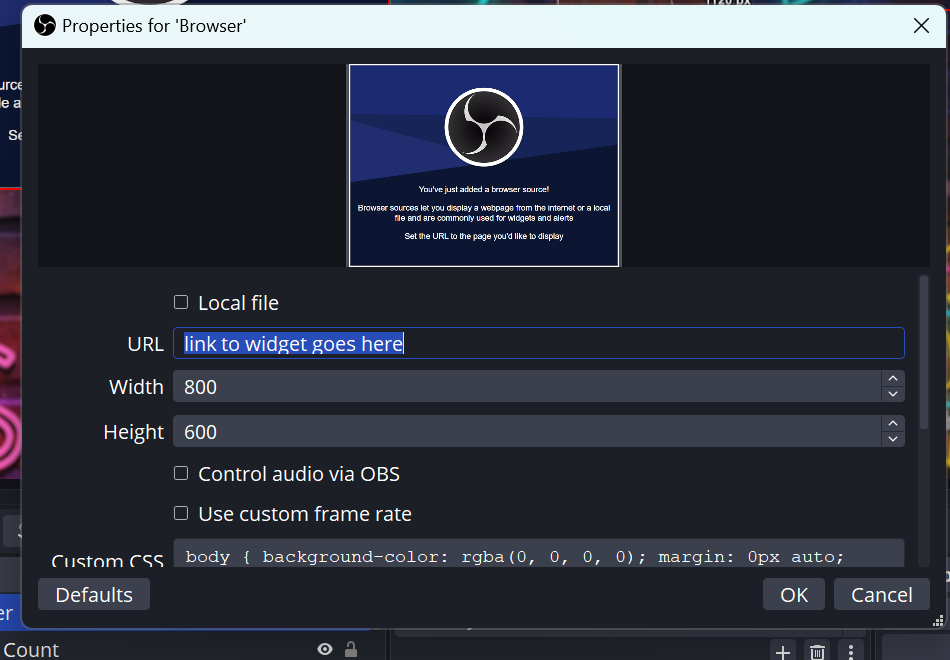The image size is (950, 660).
Task: Click inside the Custom CSS field
Action: pos(540,557)
